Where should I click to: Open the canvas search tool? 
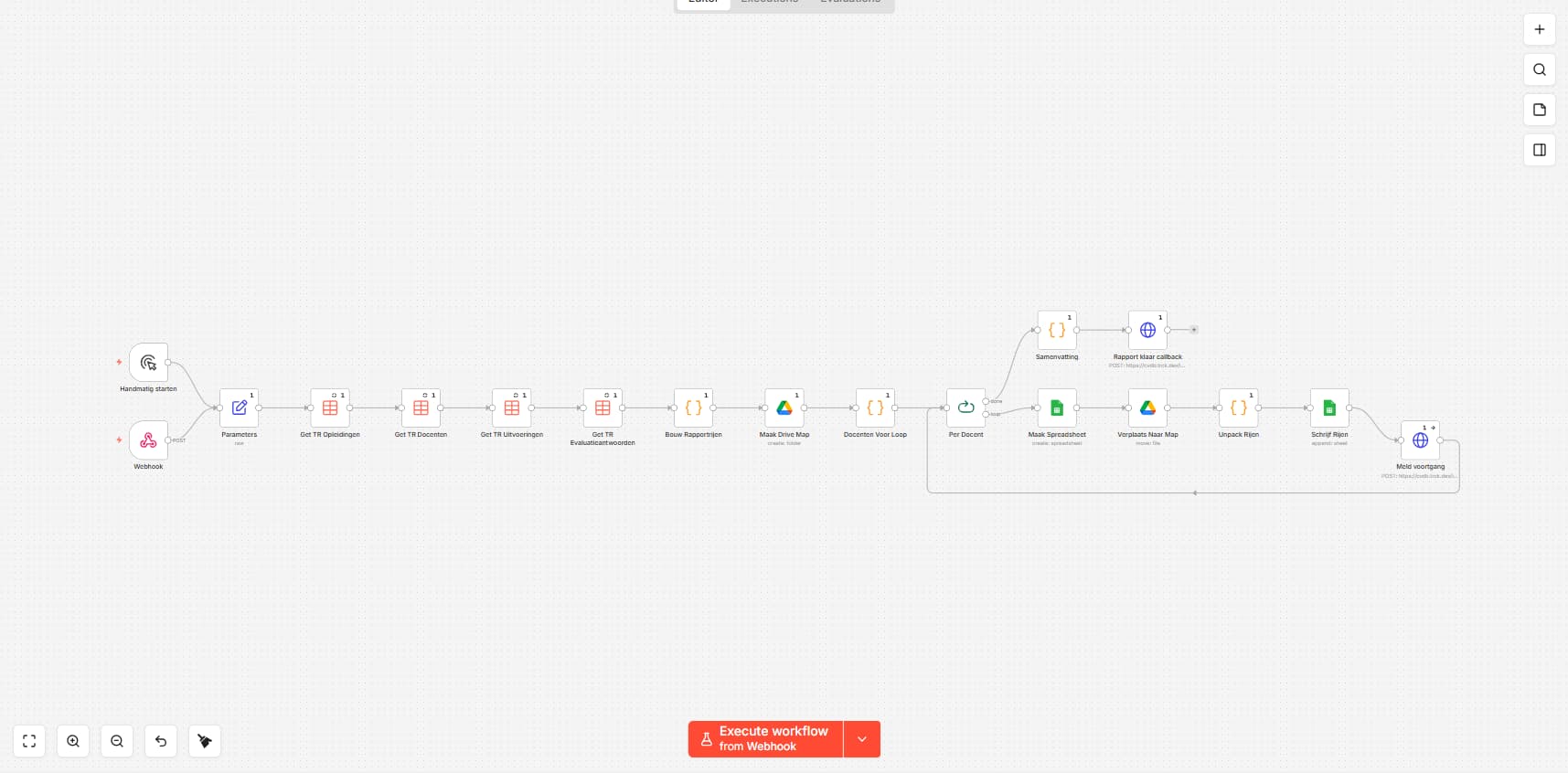1540,69
